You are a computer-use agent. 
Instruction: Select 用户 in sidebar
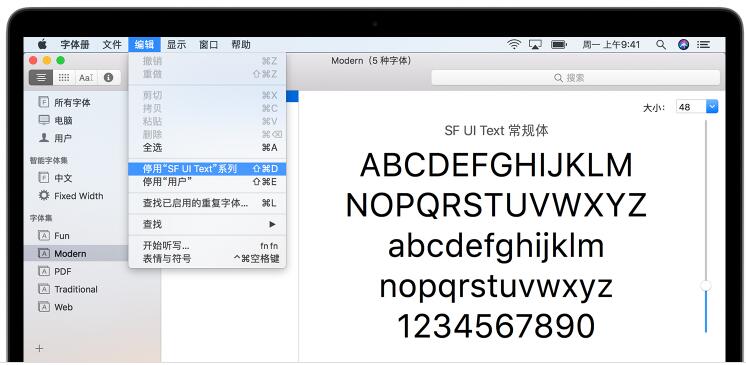pyautogui.click(x=64, y=138)
